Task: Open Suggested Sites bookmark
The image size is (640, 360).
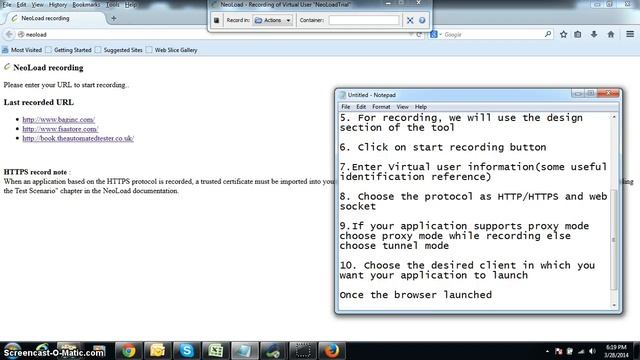Action: coord(119,50)
